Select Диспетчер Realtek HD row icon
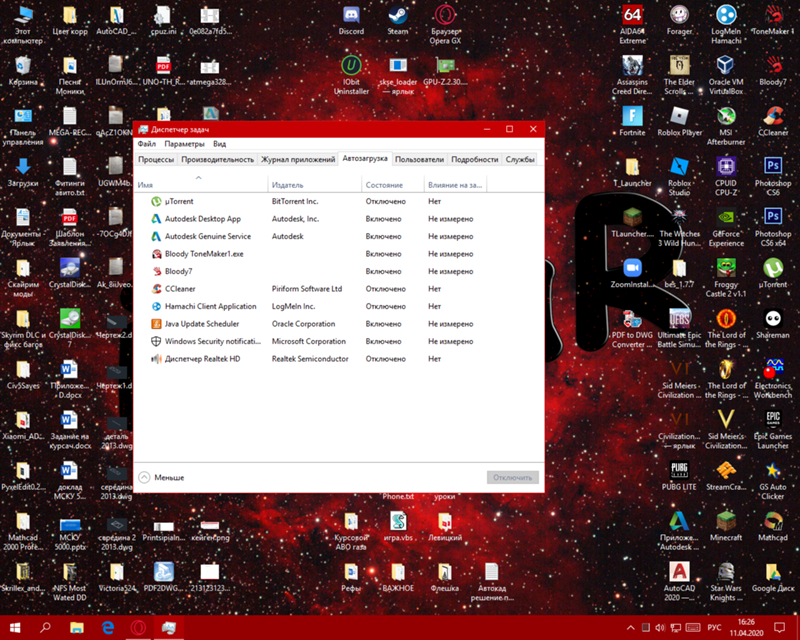The image size is (800, 640). point(156,359)
